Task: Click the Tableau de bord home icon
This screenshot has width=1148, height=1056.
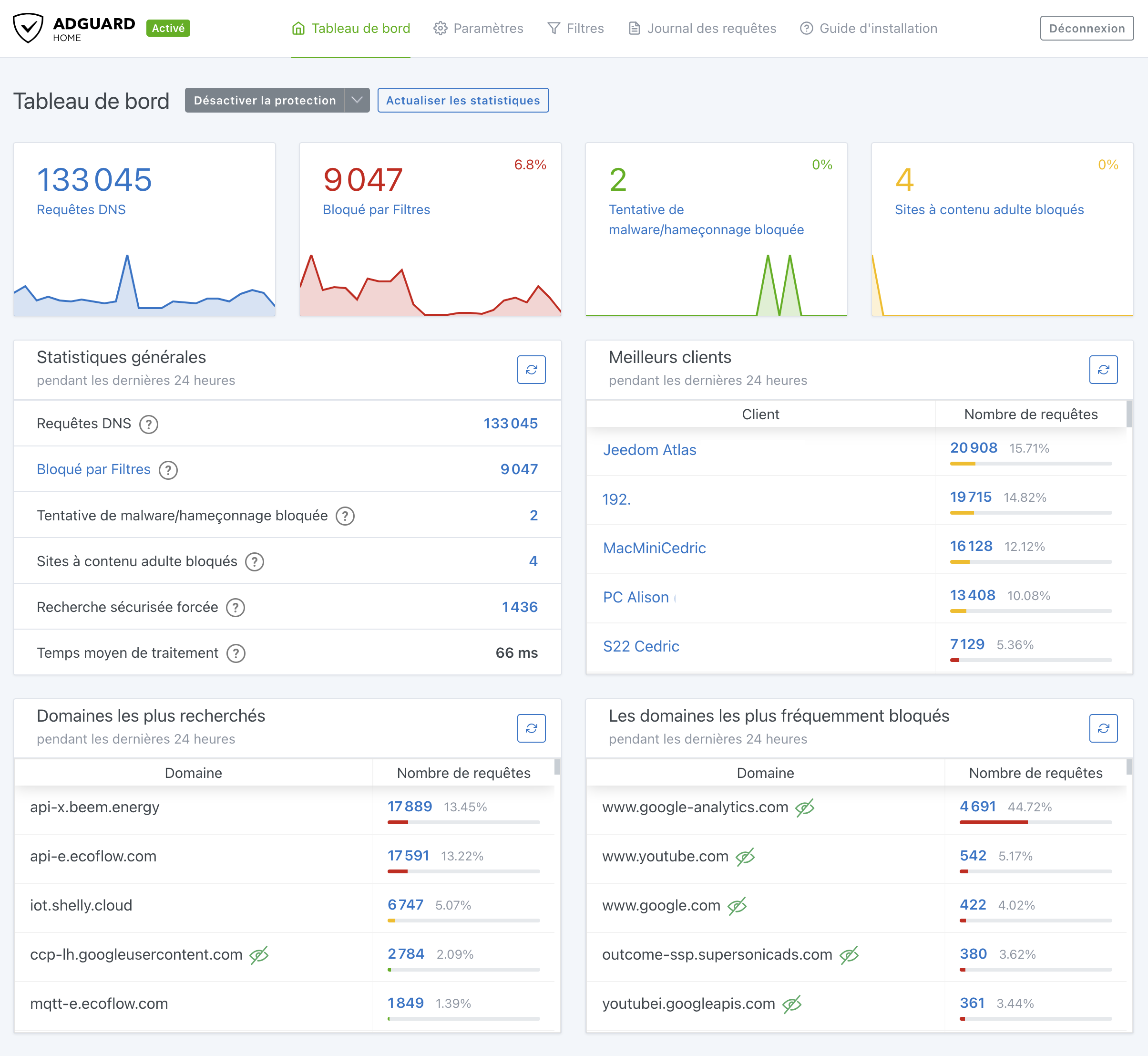Action: point(298,29)
